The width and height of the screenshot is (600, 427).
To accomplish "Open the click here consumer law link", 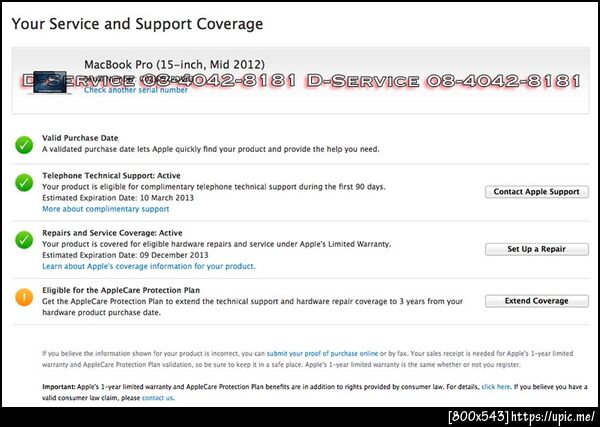I will (x=496, y=387).
